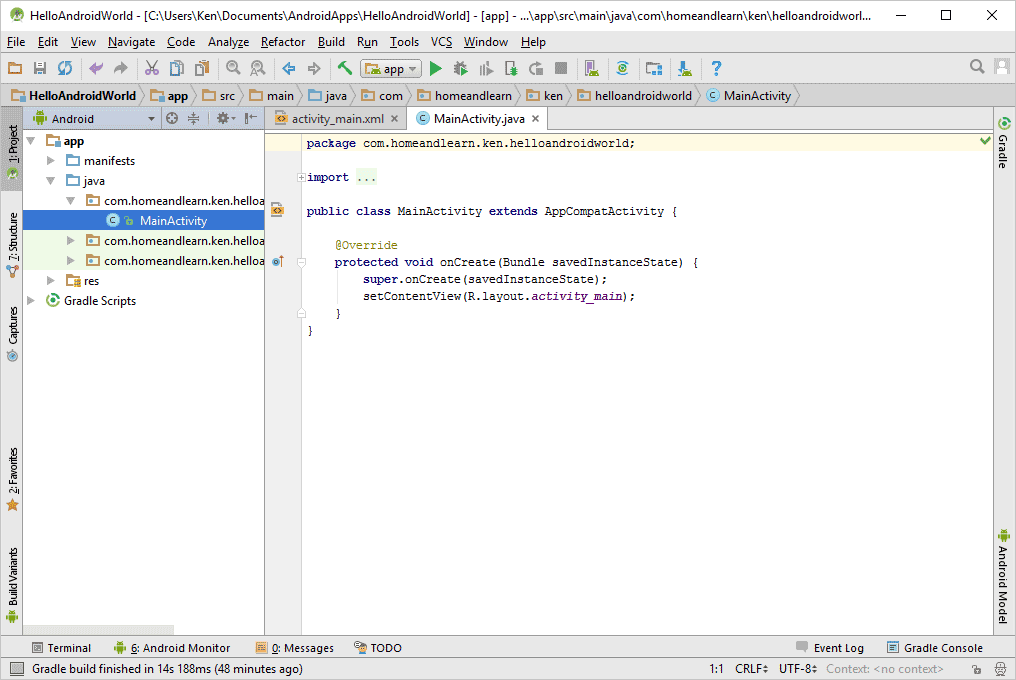Screen dimensions: 1016x680
Task: Open the Refactor menu
Action: pos(283,42)
